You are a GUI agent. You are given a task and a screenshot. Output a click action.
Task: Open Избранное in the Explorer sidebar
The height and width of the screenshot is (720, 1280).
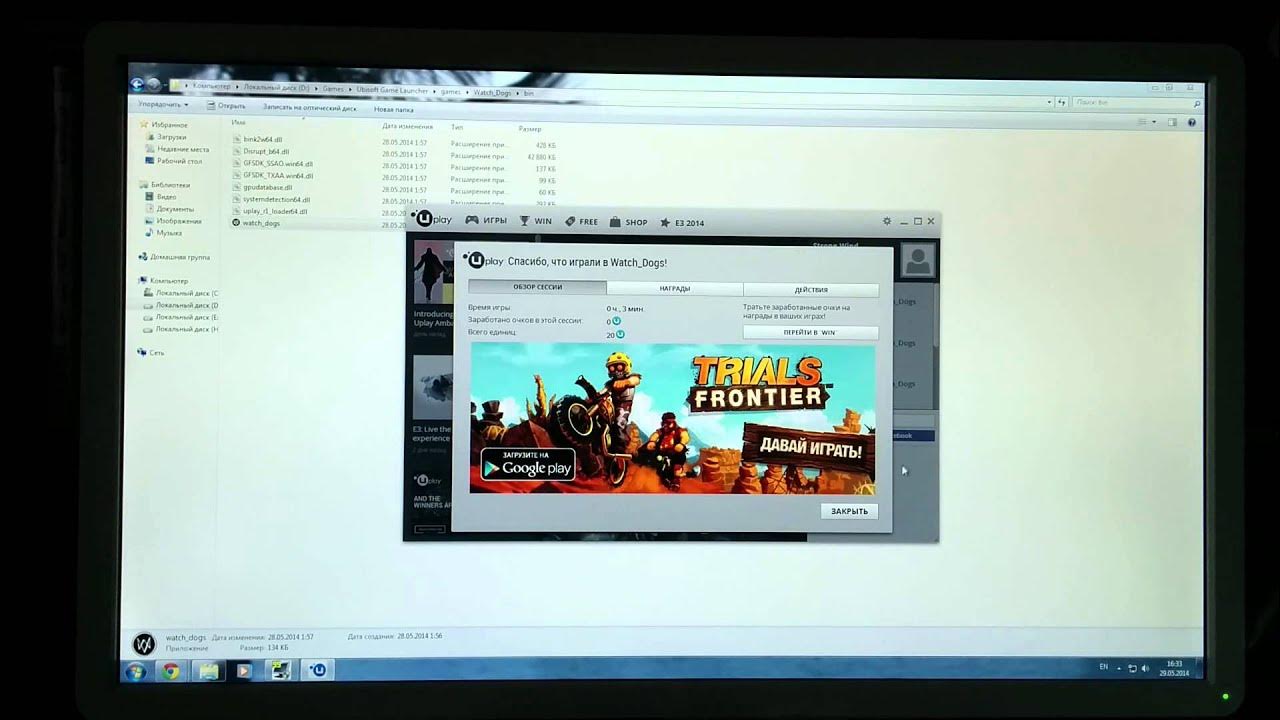pos(164,125)
